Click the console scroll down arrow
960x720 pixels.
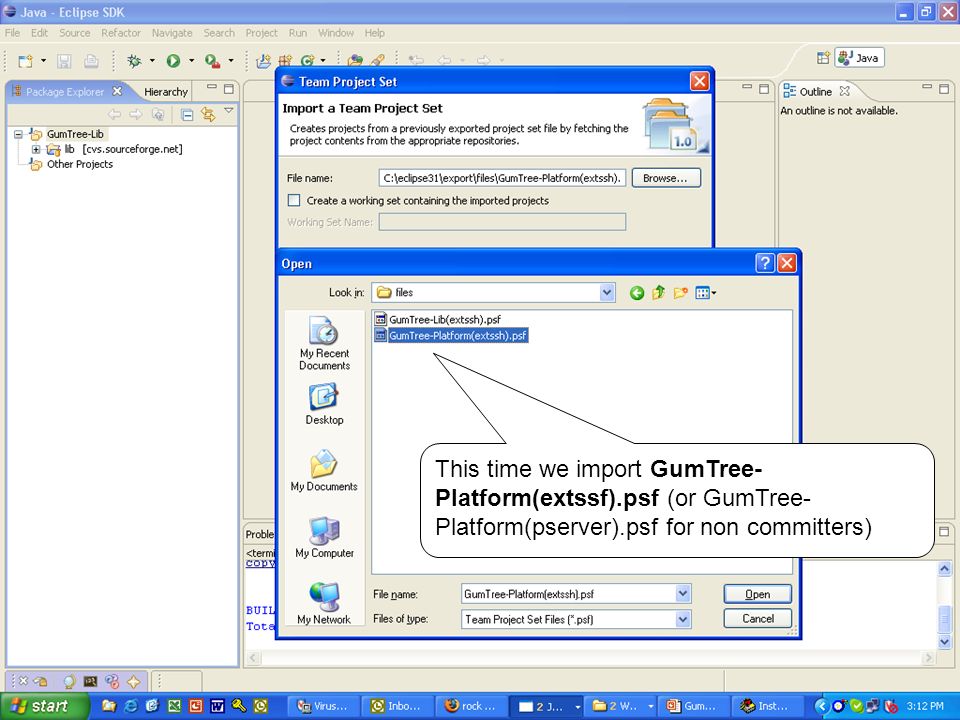click(944, 641)
